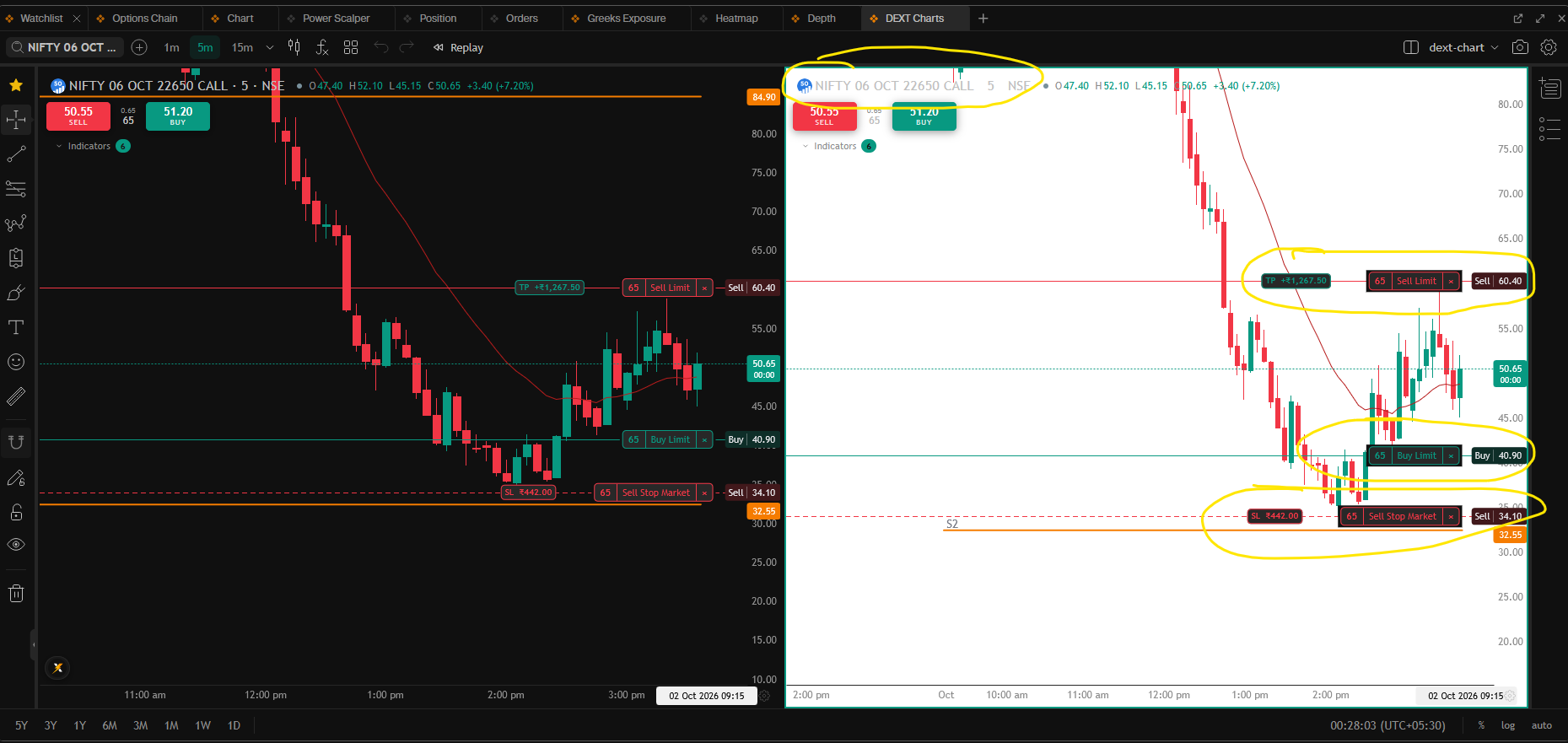Click the Replay button
Viewport: 1568px width, 743px height.
point(458,47)
